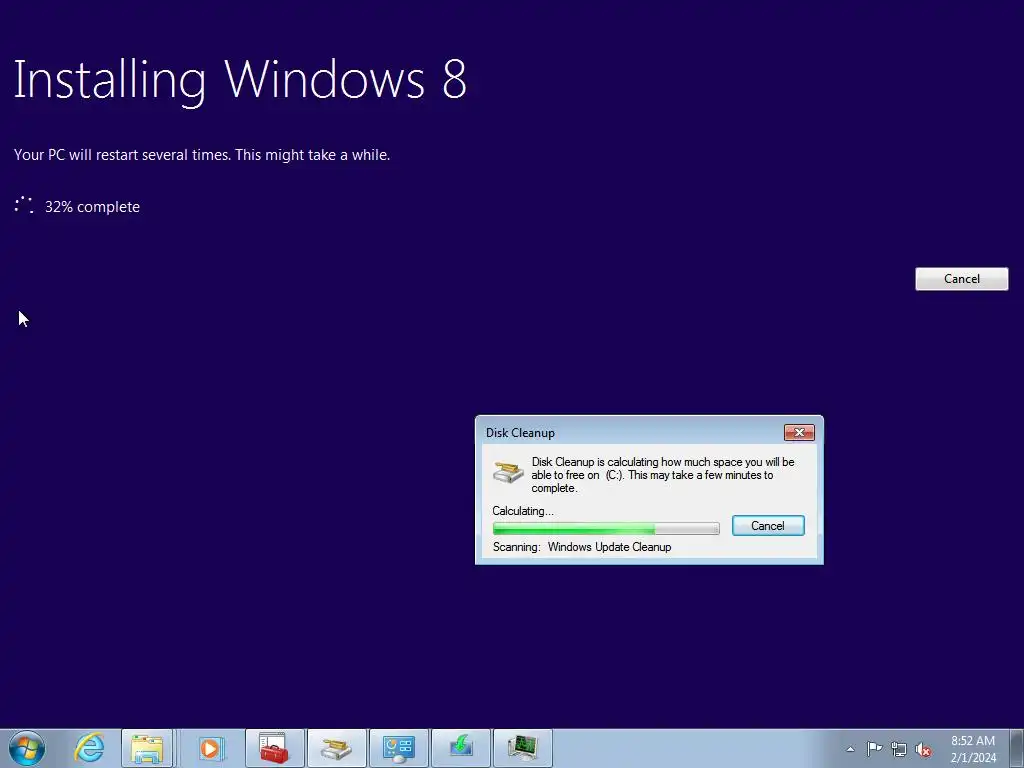Open Action Center flag icon

coord(874,749)
